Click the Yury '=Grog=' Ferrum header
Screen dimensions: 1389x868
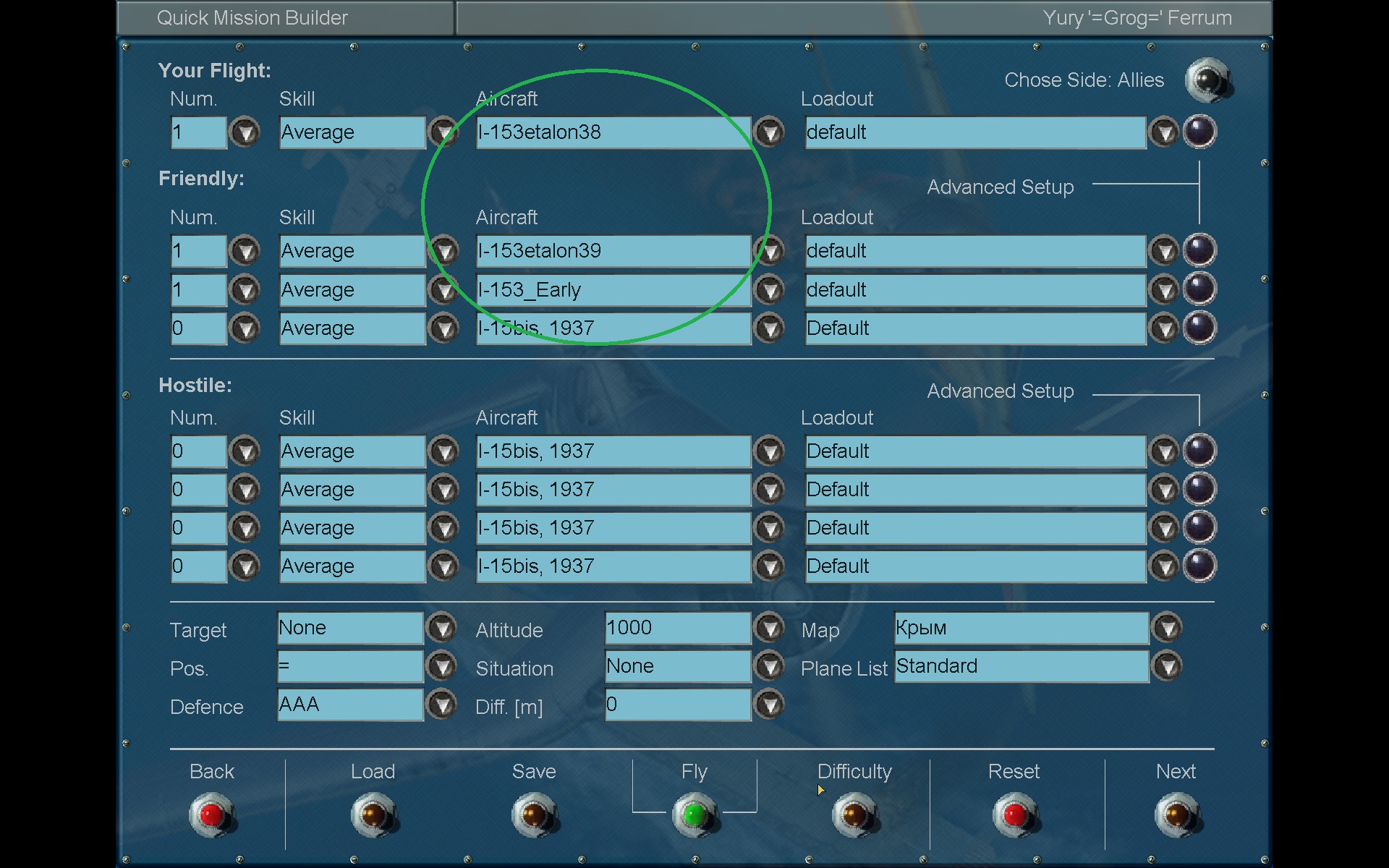coord(1137,18)
